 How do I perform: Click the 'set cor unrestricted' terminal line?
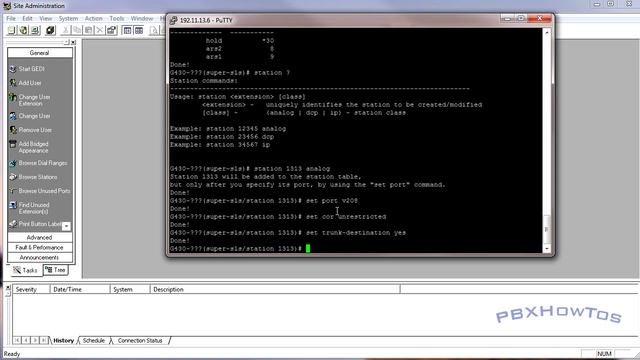pyautogui.click(x=278, y=216)
